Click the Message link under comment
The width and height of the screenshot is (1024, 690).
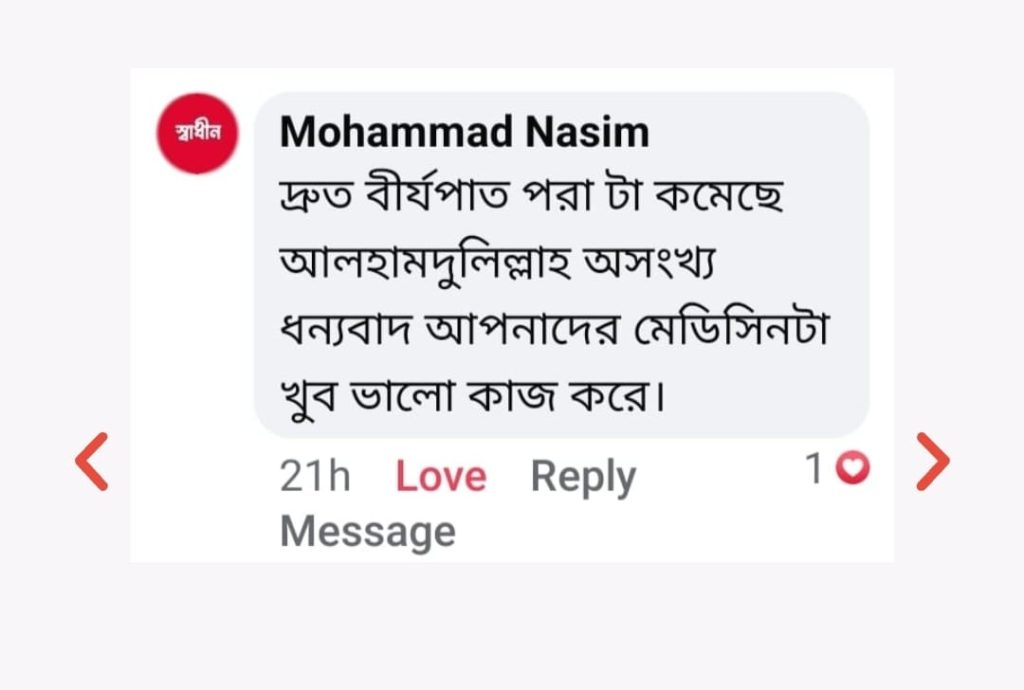367,531
